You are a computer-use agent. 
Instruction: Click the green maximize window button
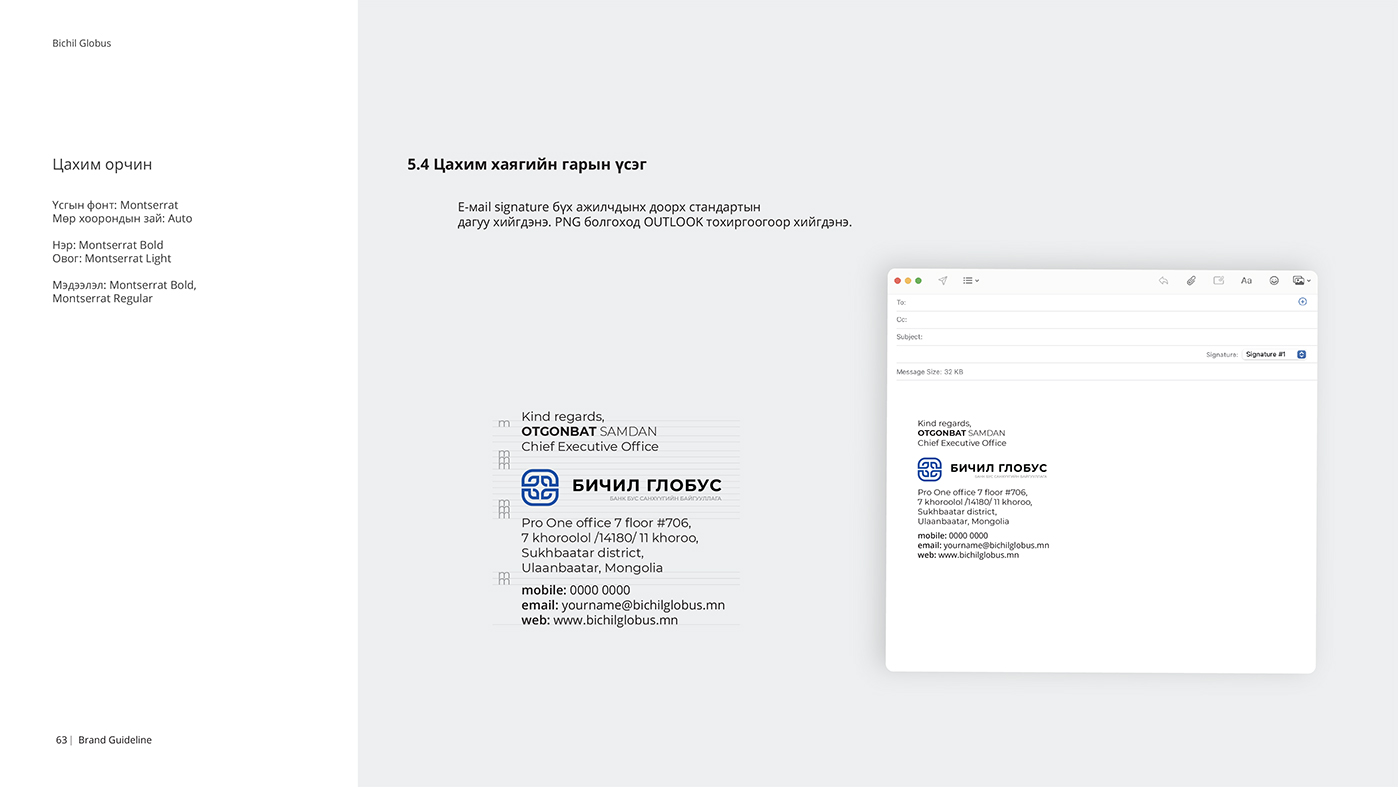pyautogui.click(x=918, y=281)
